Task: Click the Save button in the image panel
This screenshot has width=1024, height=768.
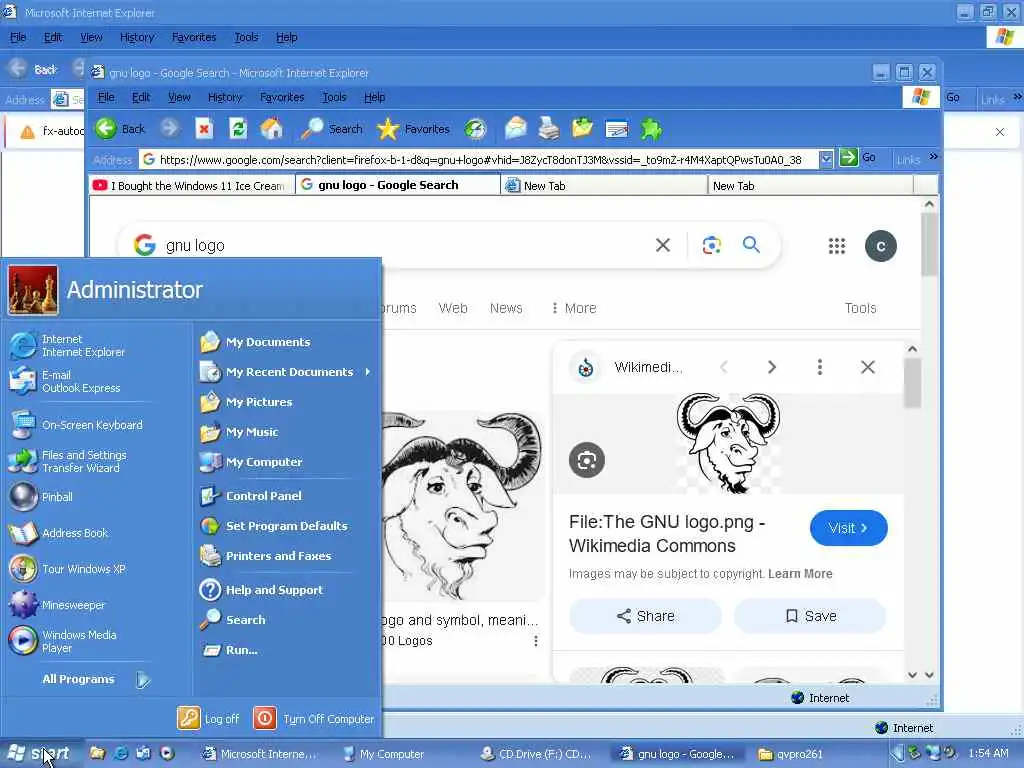Action: 810,616
